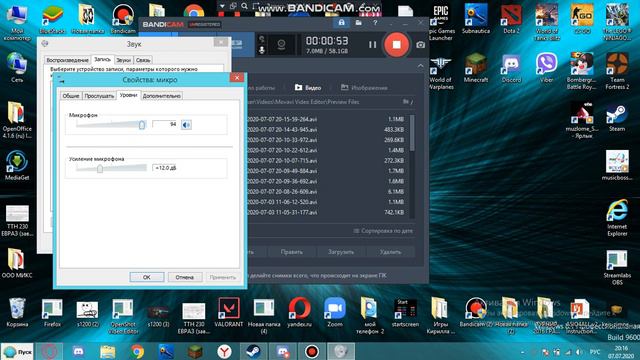Pause the Bandicam recording
Image resolution: width=640 pixels, height=360 pixels.
[372, 44]
